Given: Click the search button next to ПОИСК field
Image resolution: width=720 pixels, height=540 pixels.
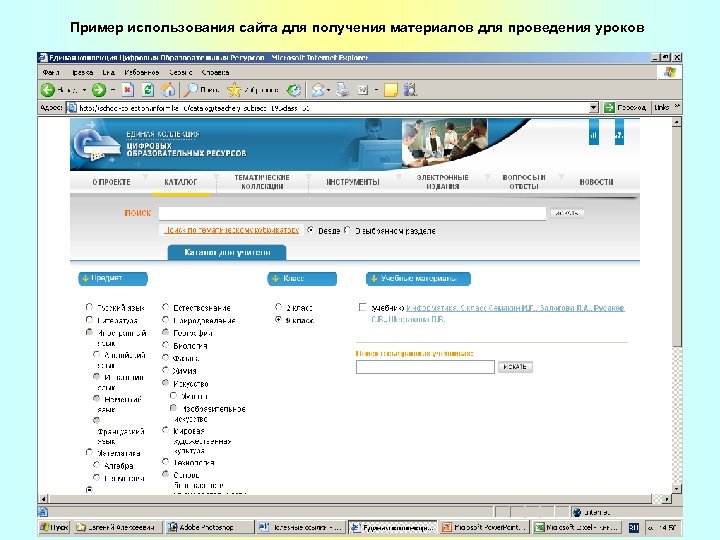Looking at the screenshot, I should [x=567, y=213].
